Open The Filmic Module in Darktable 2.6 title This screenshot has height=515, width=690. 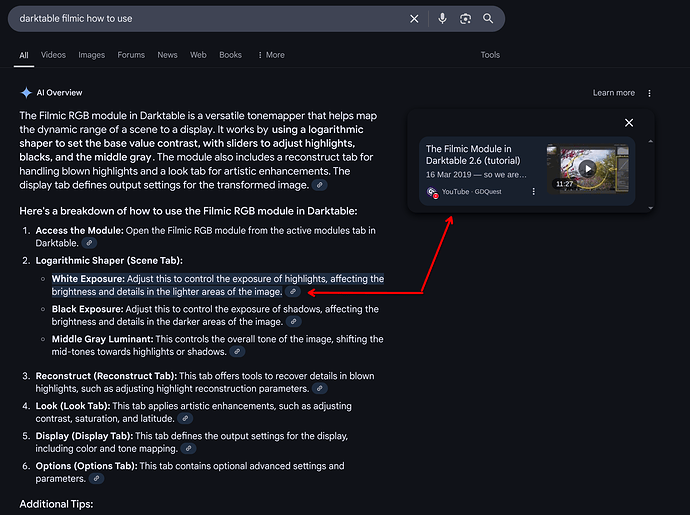[473, 155]
